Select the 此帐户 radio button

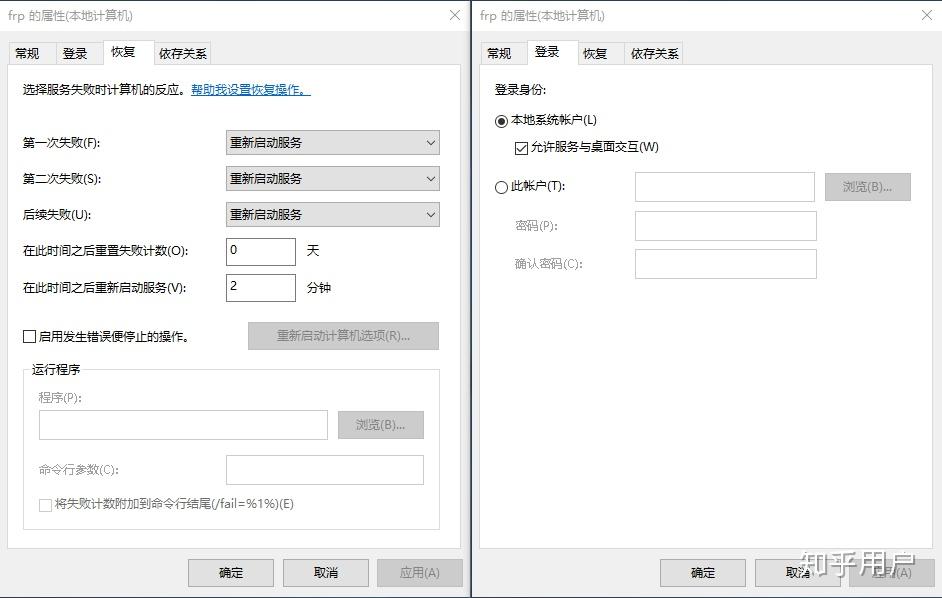tap(503, 186)
